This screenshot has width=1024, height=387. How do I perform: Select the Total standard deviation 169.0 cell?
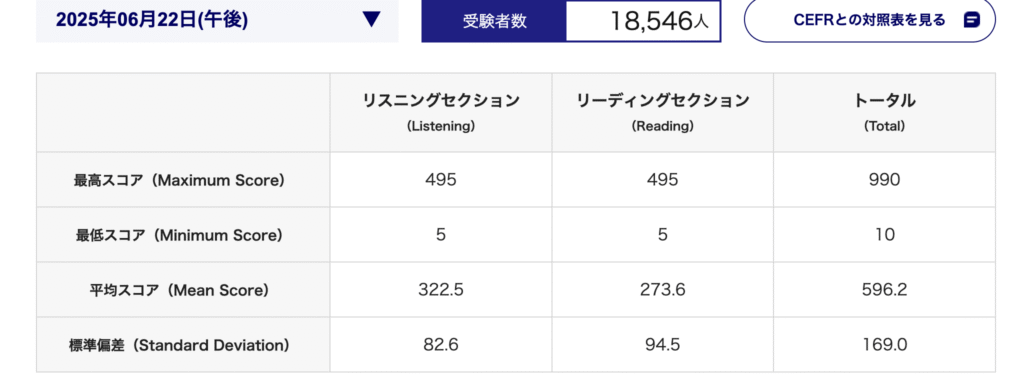(x=885, y=344)
